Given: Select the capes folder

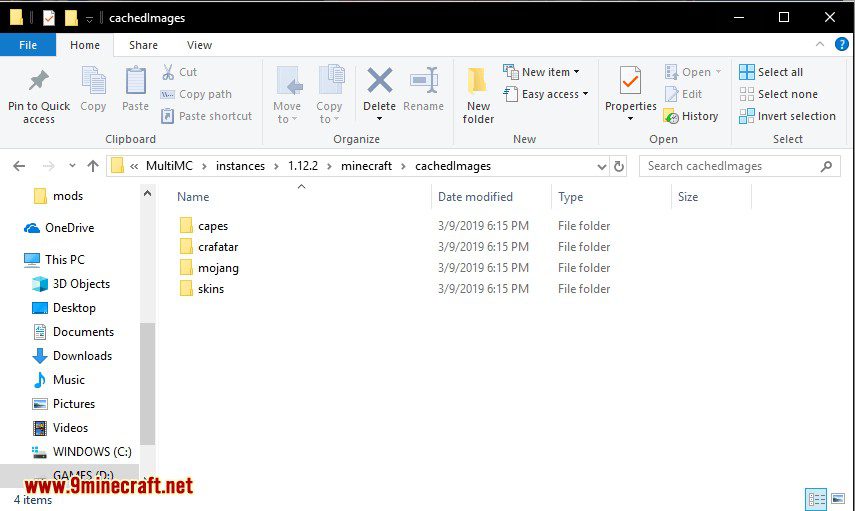Looking at the screenshot, I should point(203,226).
